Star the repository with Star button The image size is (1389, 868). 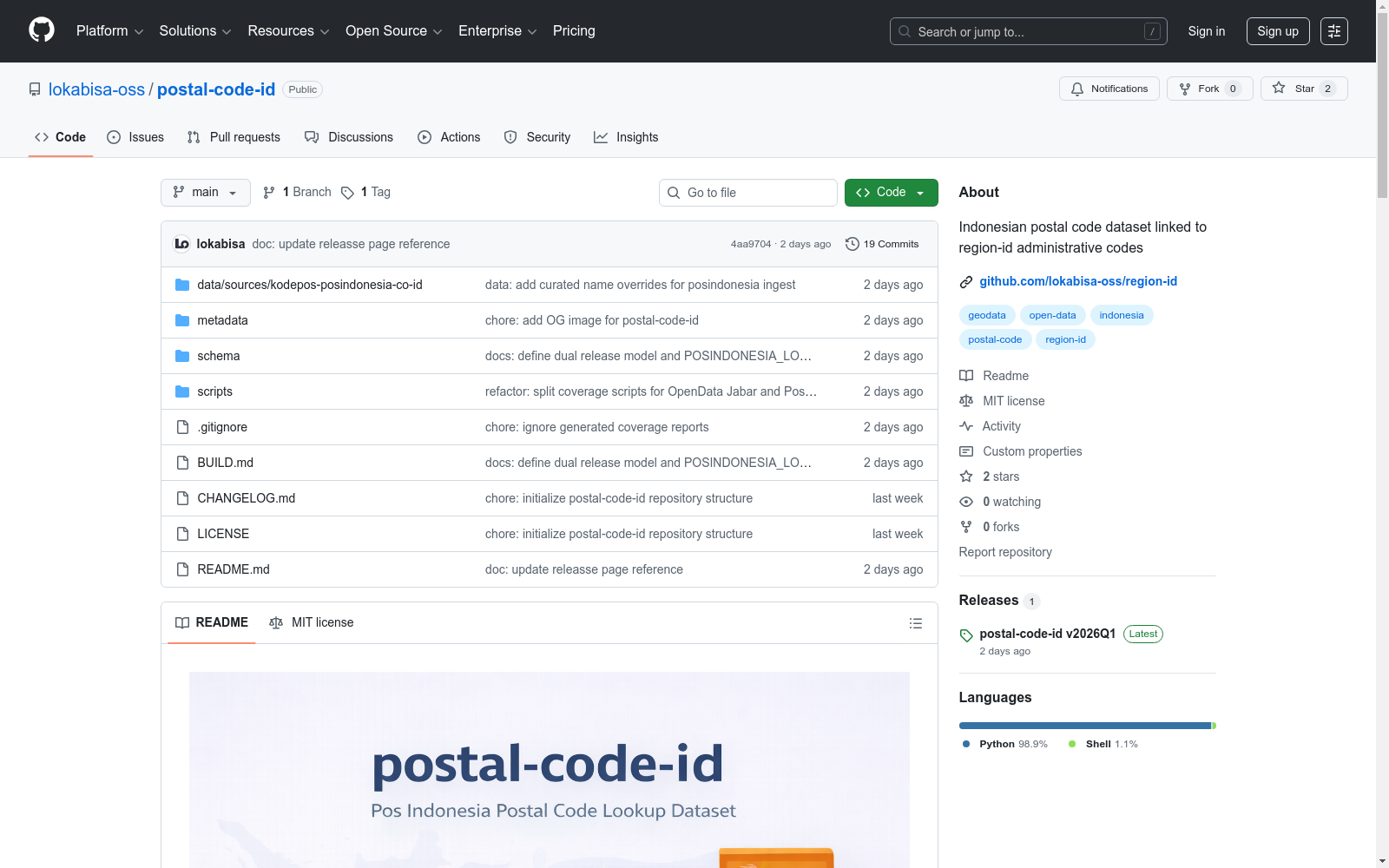coord(1304,89)
